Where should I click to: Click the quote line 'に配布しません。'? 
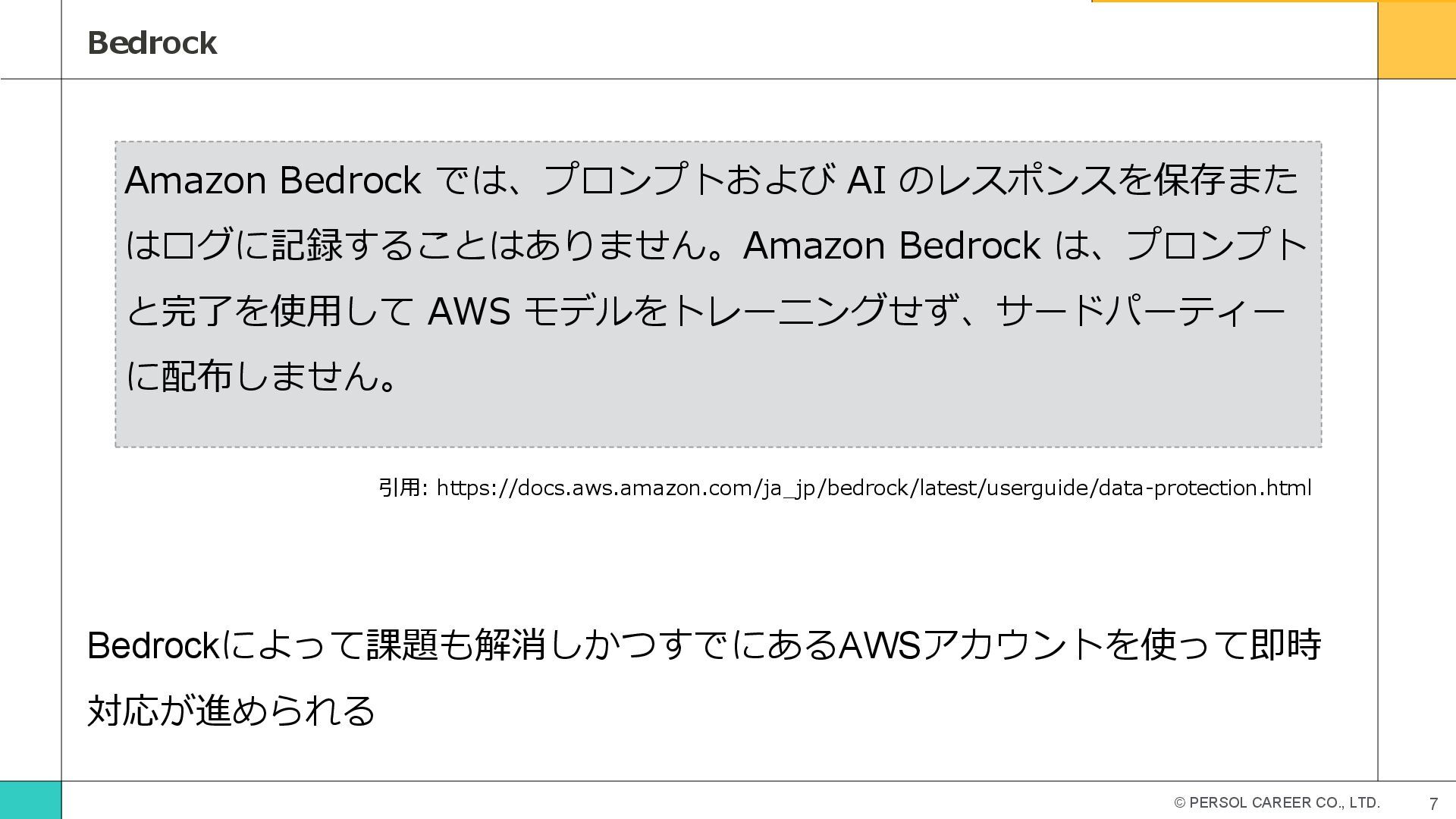(x=262, y=376)
